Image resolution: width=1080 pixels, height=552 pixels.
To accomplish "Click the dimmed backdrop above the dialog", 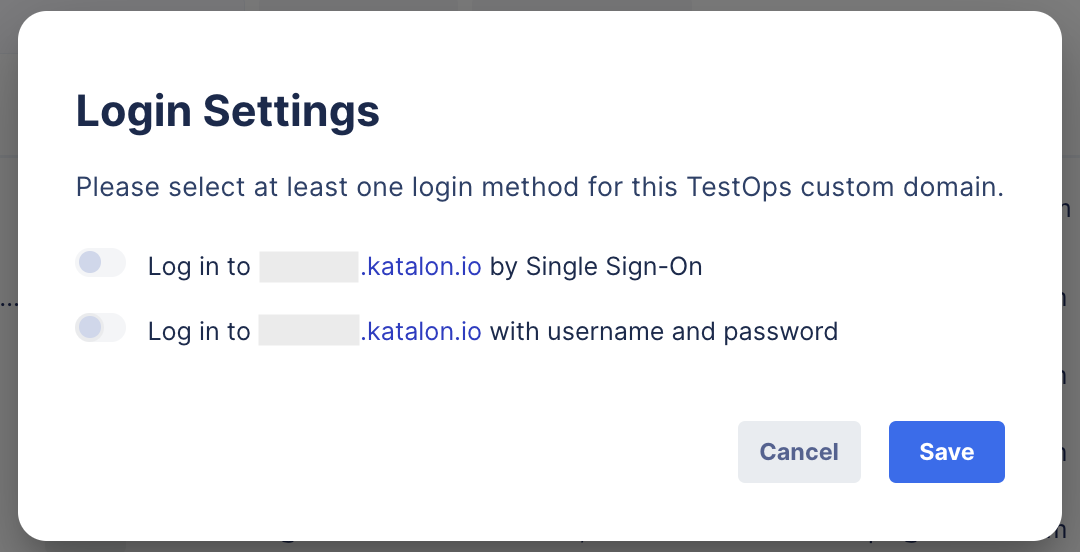I will pyautogui.click(x=540, y=5).
